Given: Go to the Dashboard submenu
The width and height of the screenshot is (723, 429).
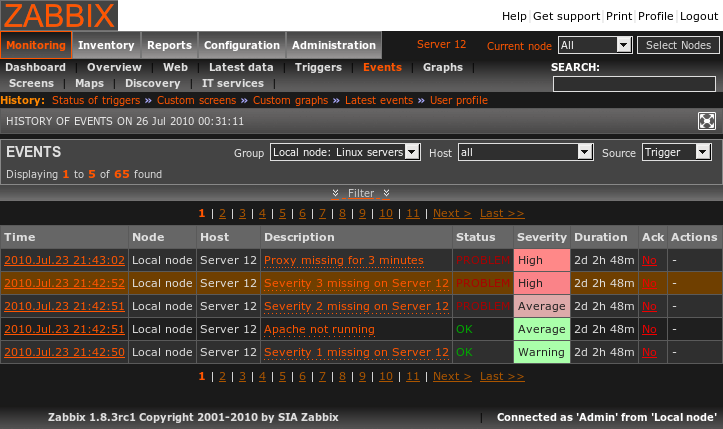Looking at the screenshot, I should tap(36, 67).
